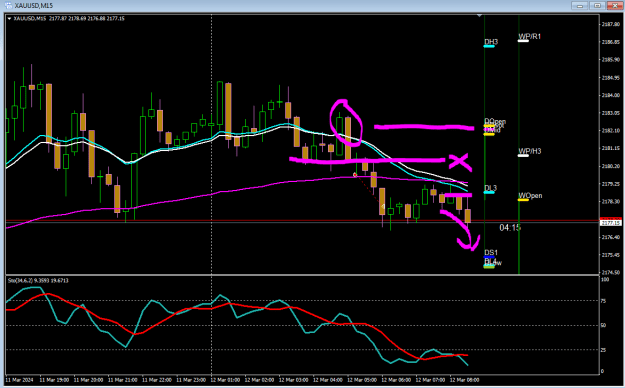This screenshot has height=388, width=625.
Task: Close the XAUUSD,M15 chart window
Action: coord(615,6)
